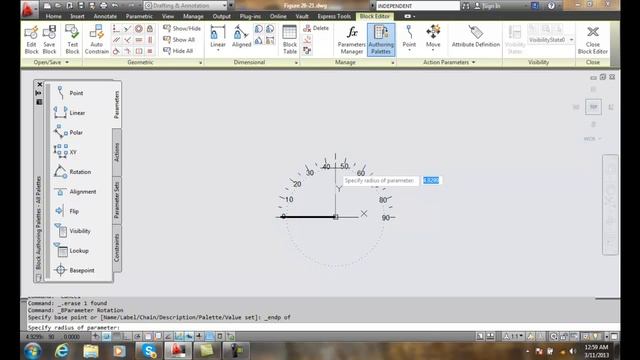Image resolution: width=640 pixels, height=360 pixels.
Task: Choose the Polar parameter in the palette
Action: 69,132
